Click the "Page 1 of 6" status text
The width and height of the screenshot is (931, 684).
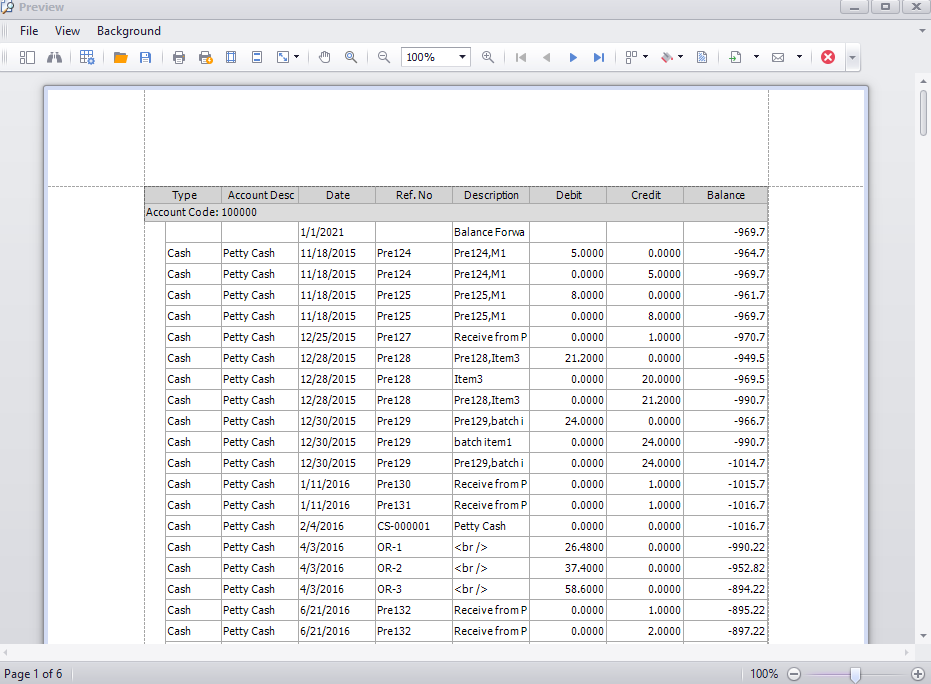[33, 674]
